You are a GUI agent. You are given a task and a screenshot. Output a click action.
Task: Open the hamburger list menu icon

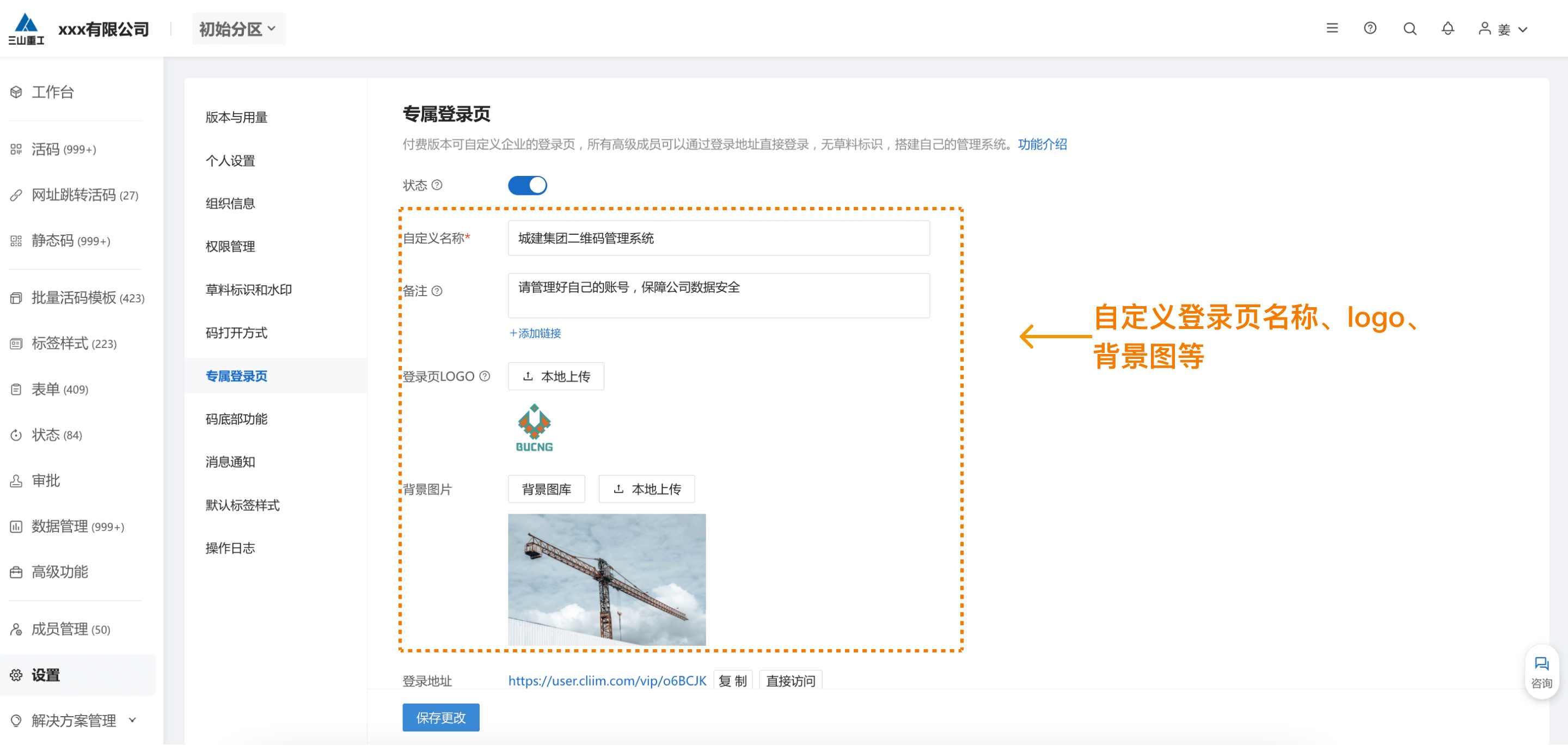coord(1332,28)
